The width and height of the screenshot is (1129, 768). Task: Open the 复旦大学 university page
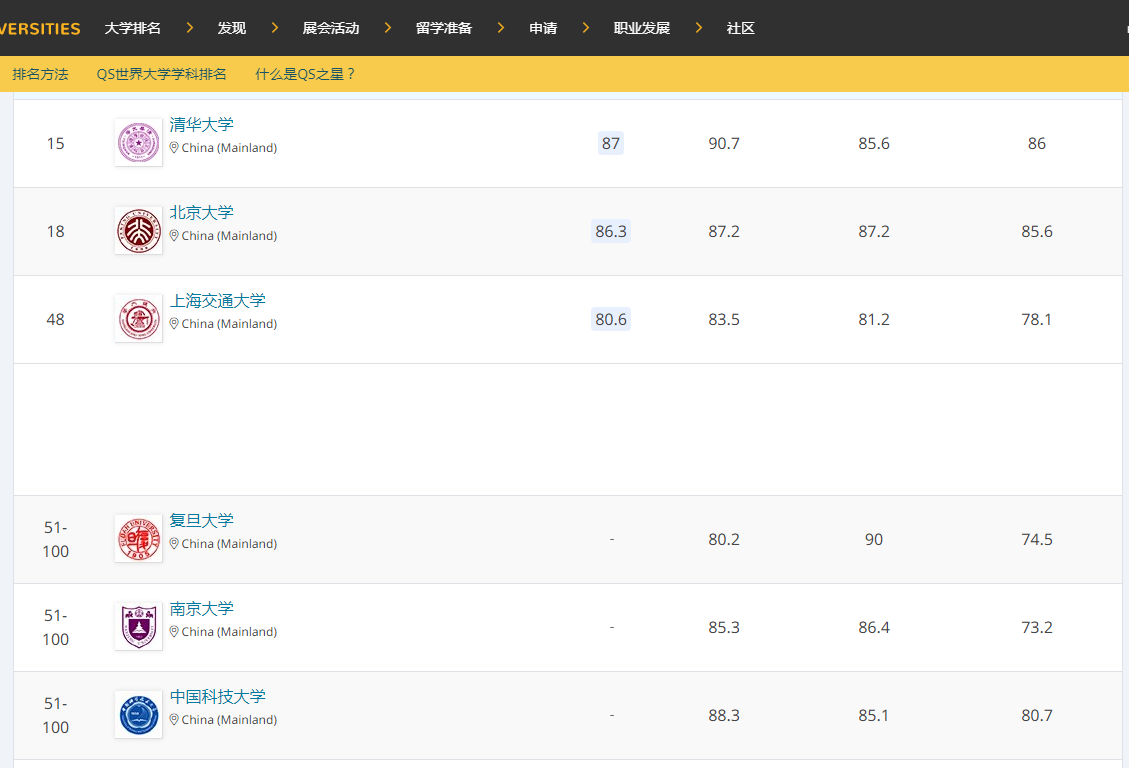click(202, 520)
